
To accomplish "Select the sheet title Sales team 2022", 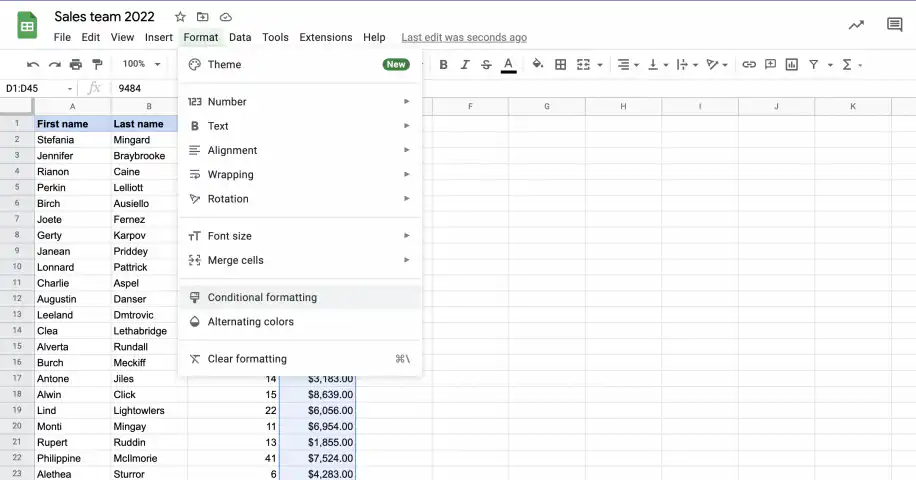I will click(x=105, y=17).
